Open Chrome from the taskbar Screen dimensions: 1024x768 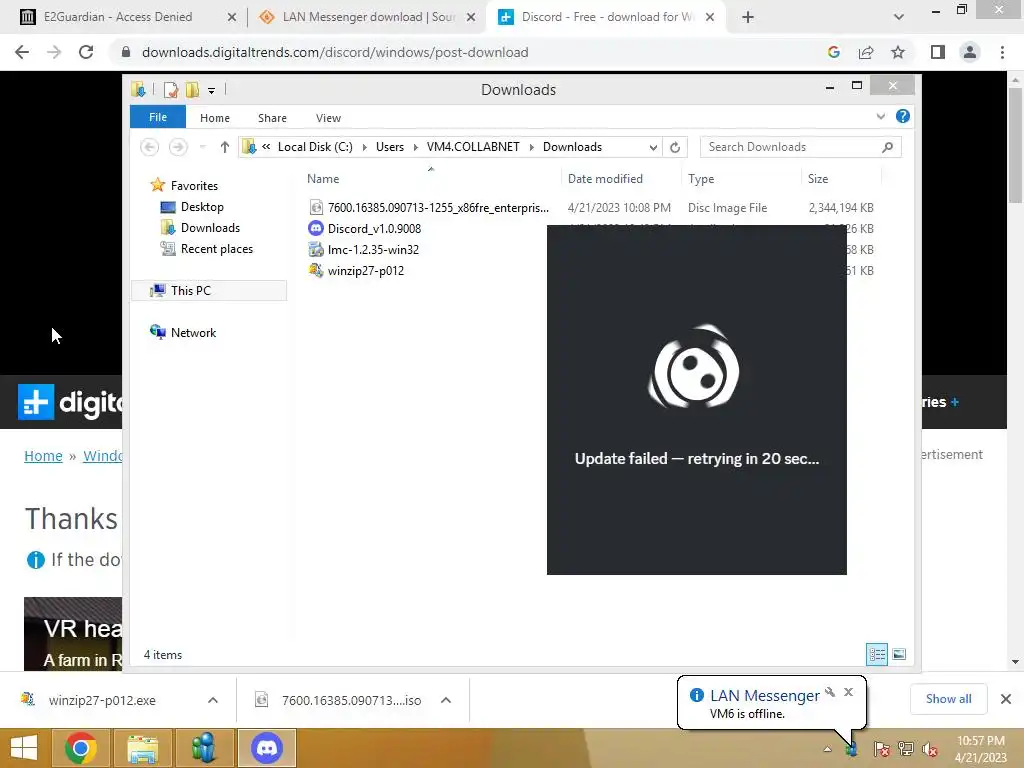pos(81,748)
